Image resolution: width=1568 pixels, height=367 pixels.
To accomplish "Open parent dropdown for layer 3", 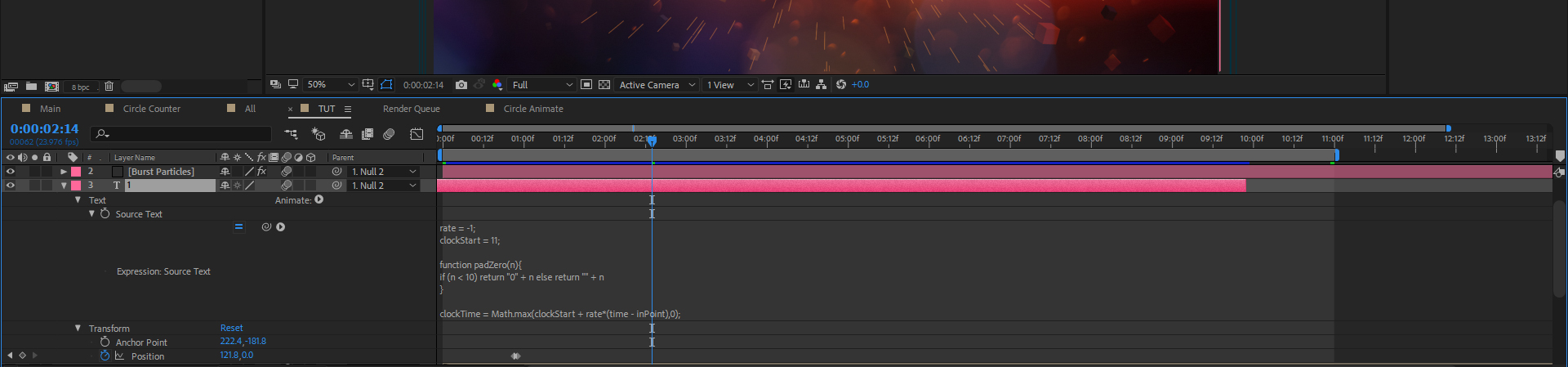I will coord(384,186).
